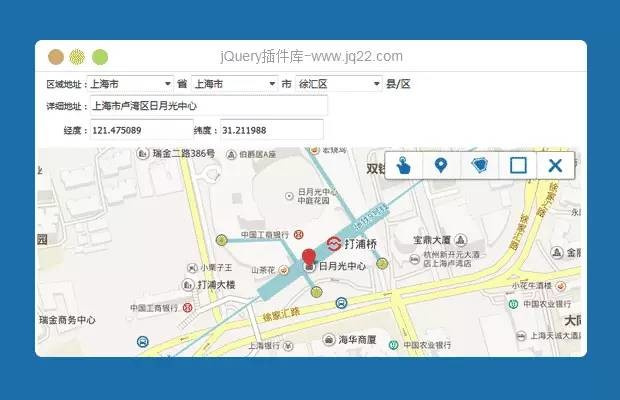The width and height of the screenshot is (620, 400).
Task: Click the 小栗子王 shop icon
Action: pyautogui.click(x=192, y=268)
